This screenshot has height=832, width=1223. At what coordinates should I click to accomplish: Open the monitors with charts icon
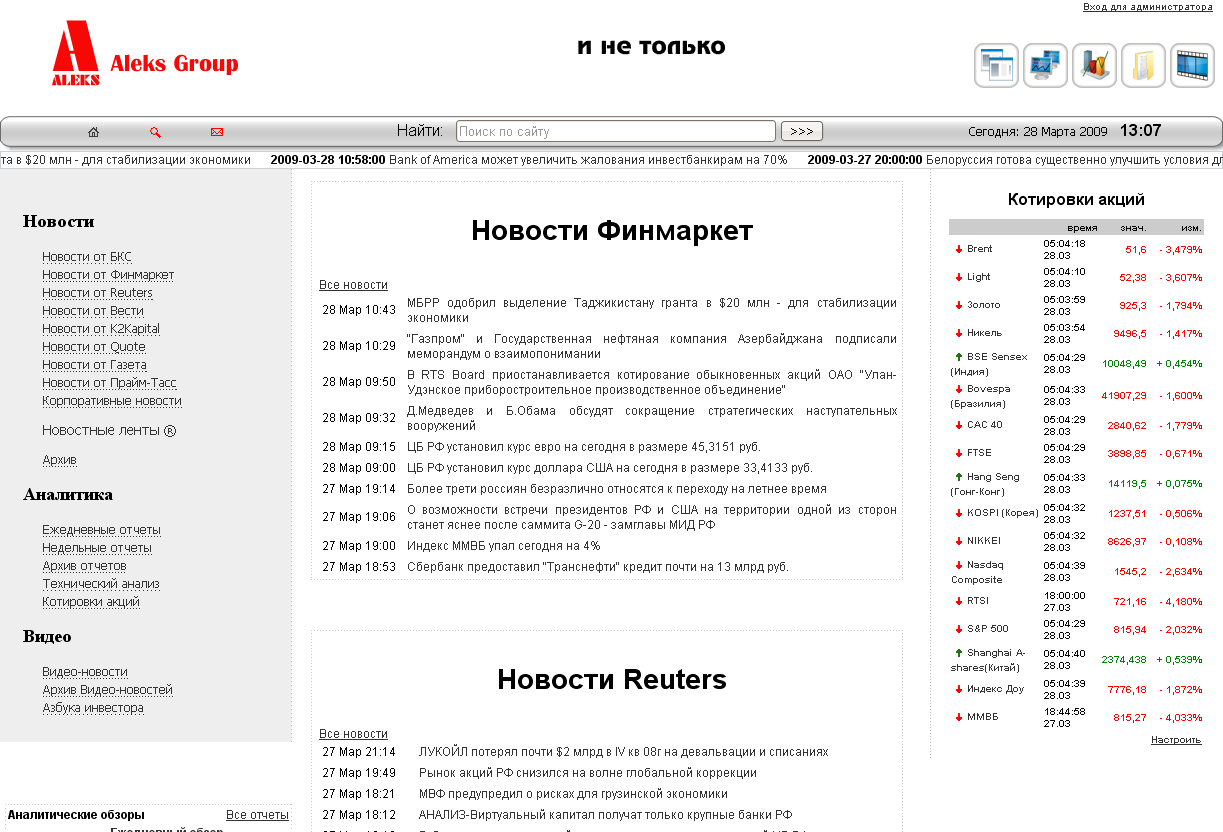1045,66
